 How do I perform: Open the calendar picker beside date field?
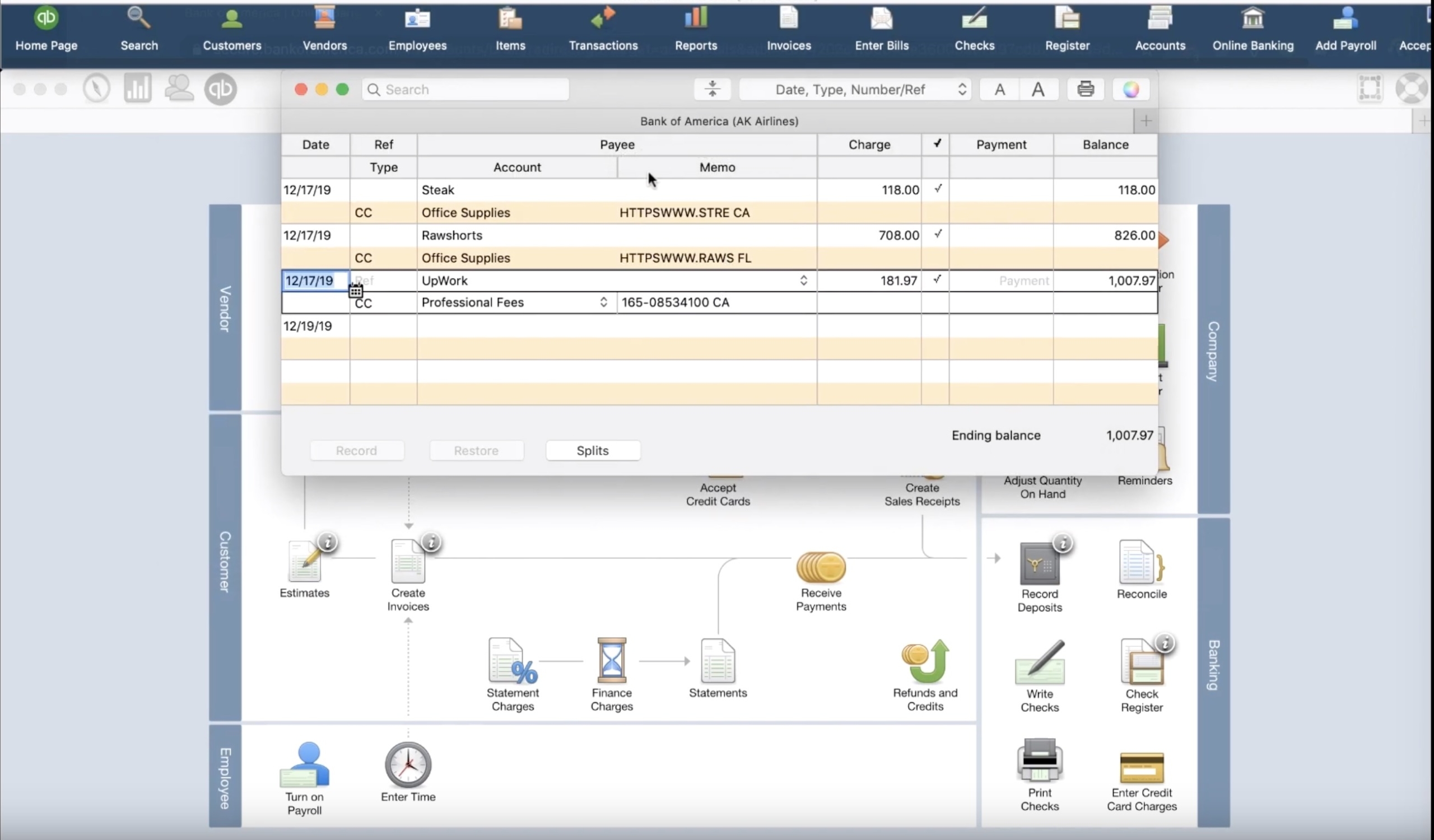[356, 291]
